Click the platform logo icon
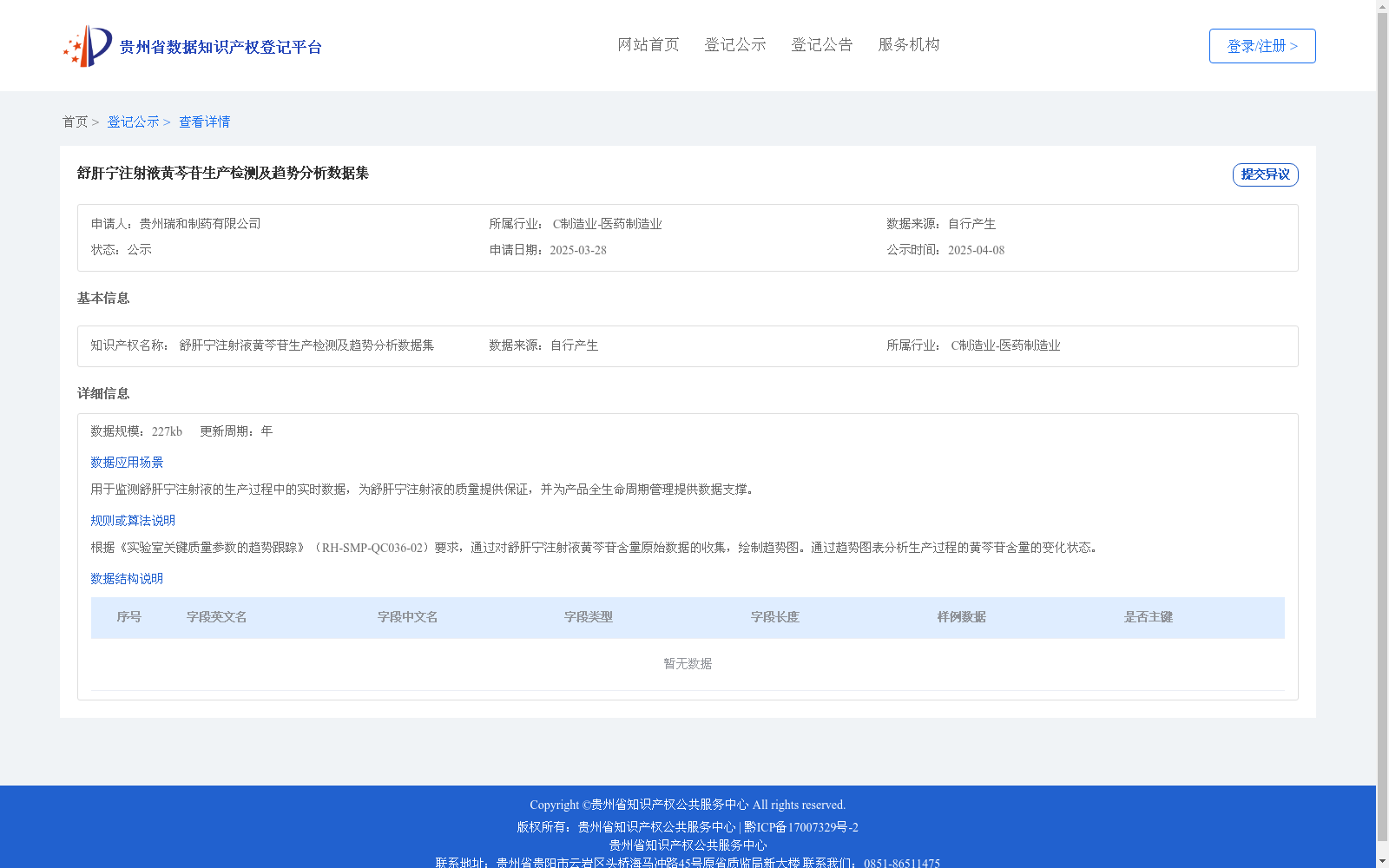This screenshot has width=1389, height=868. coord(88,46)
